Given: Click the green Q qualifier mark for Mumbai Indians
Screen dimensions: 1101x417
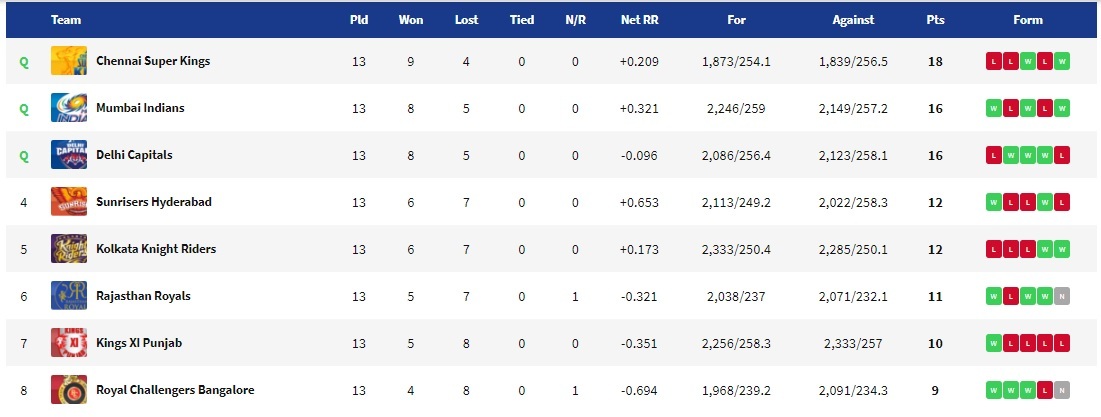Looking at the screenshot, I should click(x=24, y=109).
